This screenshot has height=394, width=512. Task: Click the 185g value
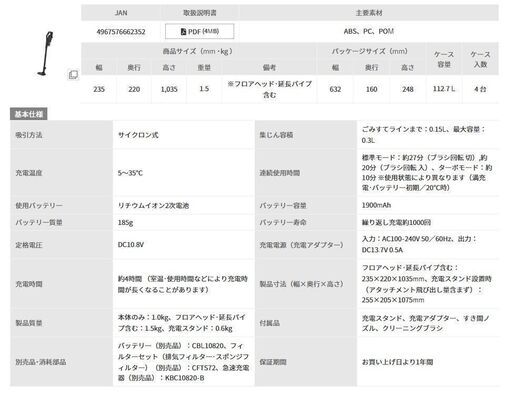click(125, 222)
